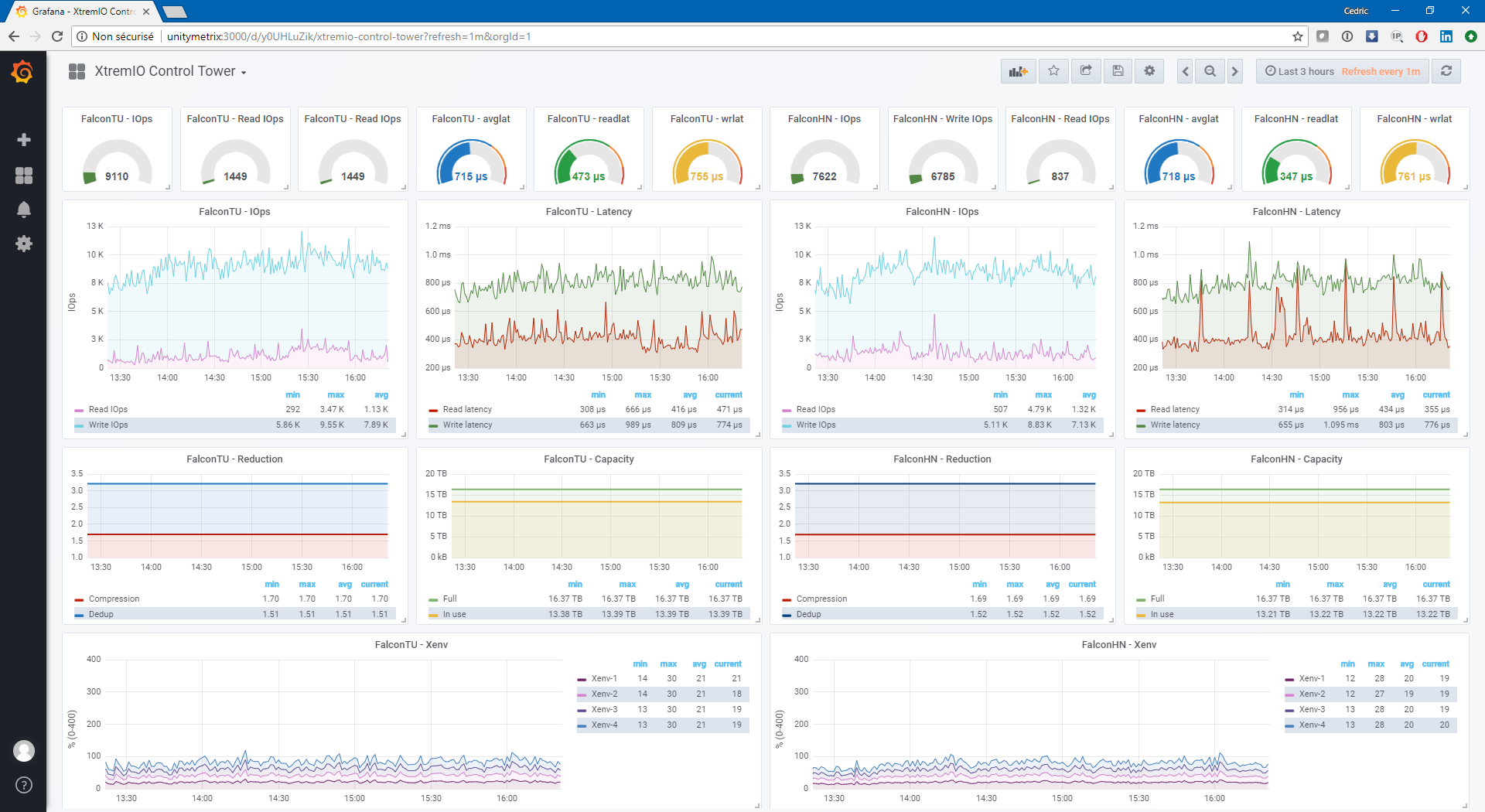Shift time range backward with left arrow
Screen dimensions: 1485x812
[x=1185, y=71]
